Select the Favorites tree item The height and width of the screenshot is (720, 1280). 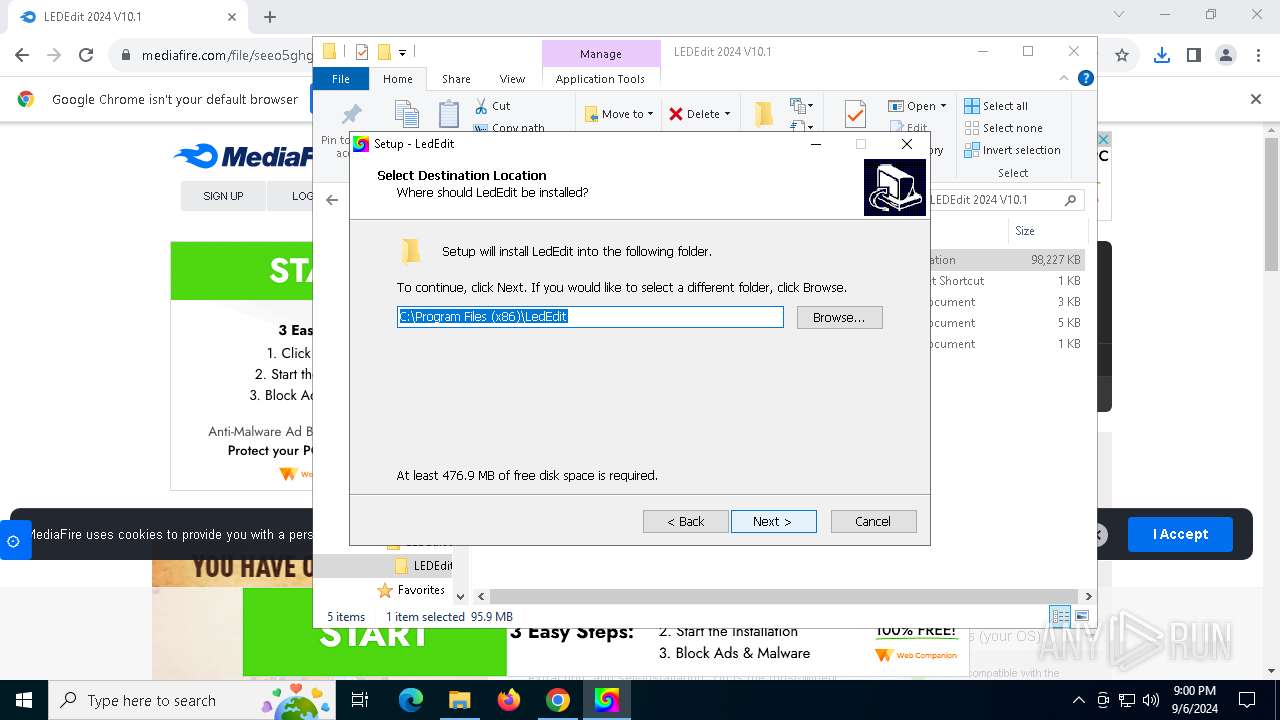pos(421,590)
